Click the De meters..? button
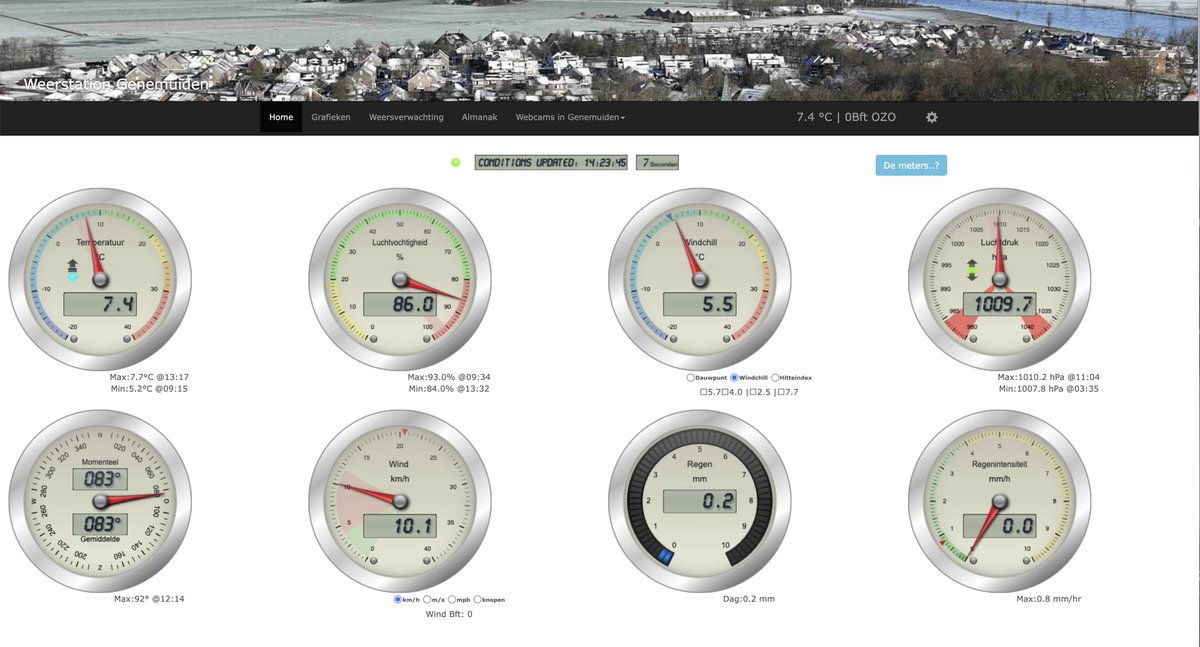This screenshot has height=647, width=1200. [x=911, y=165]
